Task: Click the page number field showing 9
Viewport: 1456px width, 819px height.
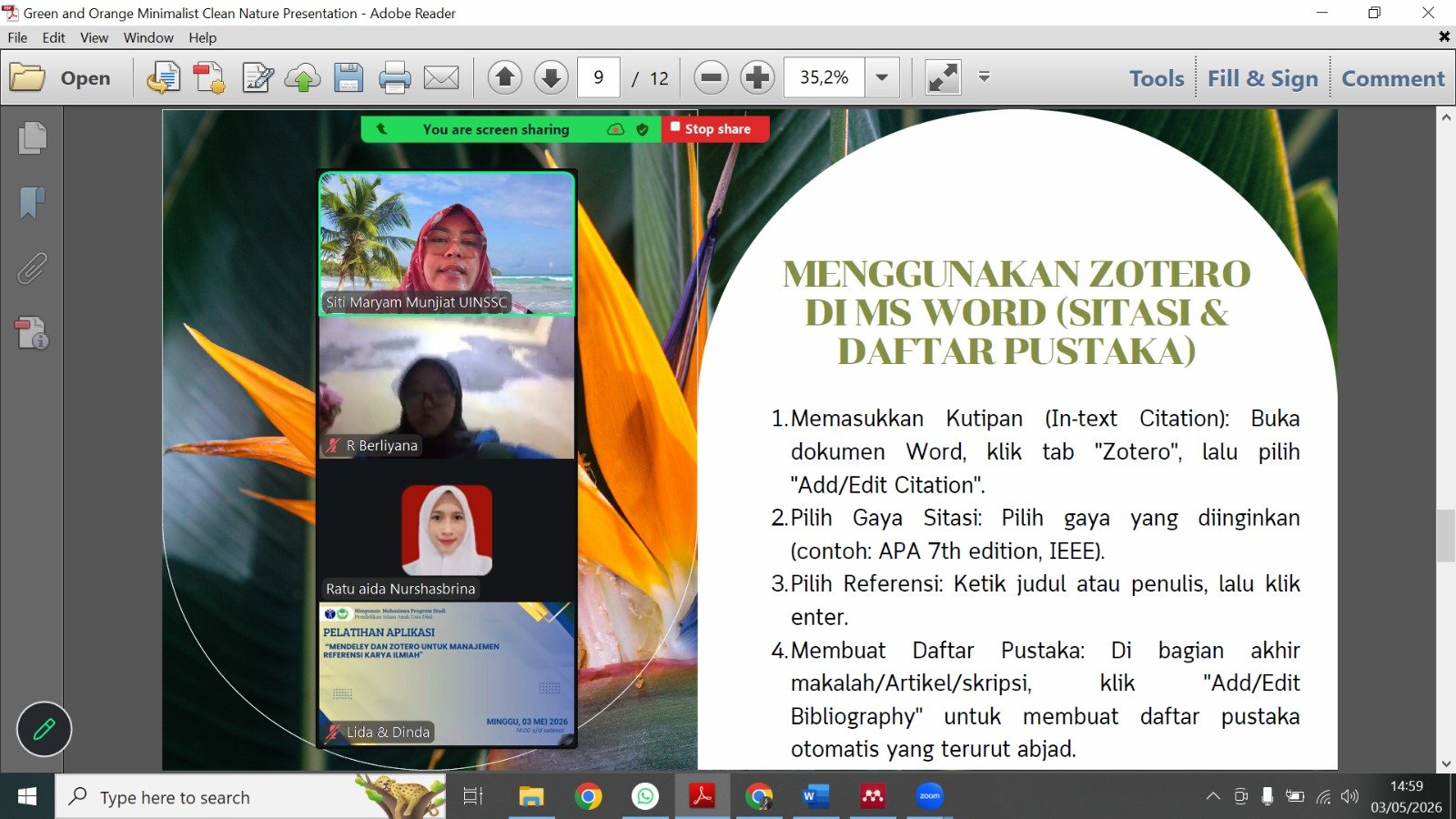Action: click(x=599, y=77)
